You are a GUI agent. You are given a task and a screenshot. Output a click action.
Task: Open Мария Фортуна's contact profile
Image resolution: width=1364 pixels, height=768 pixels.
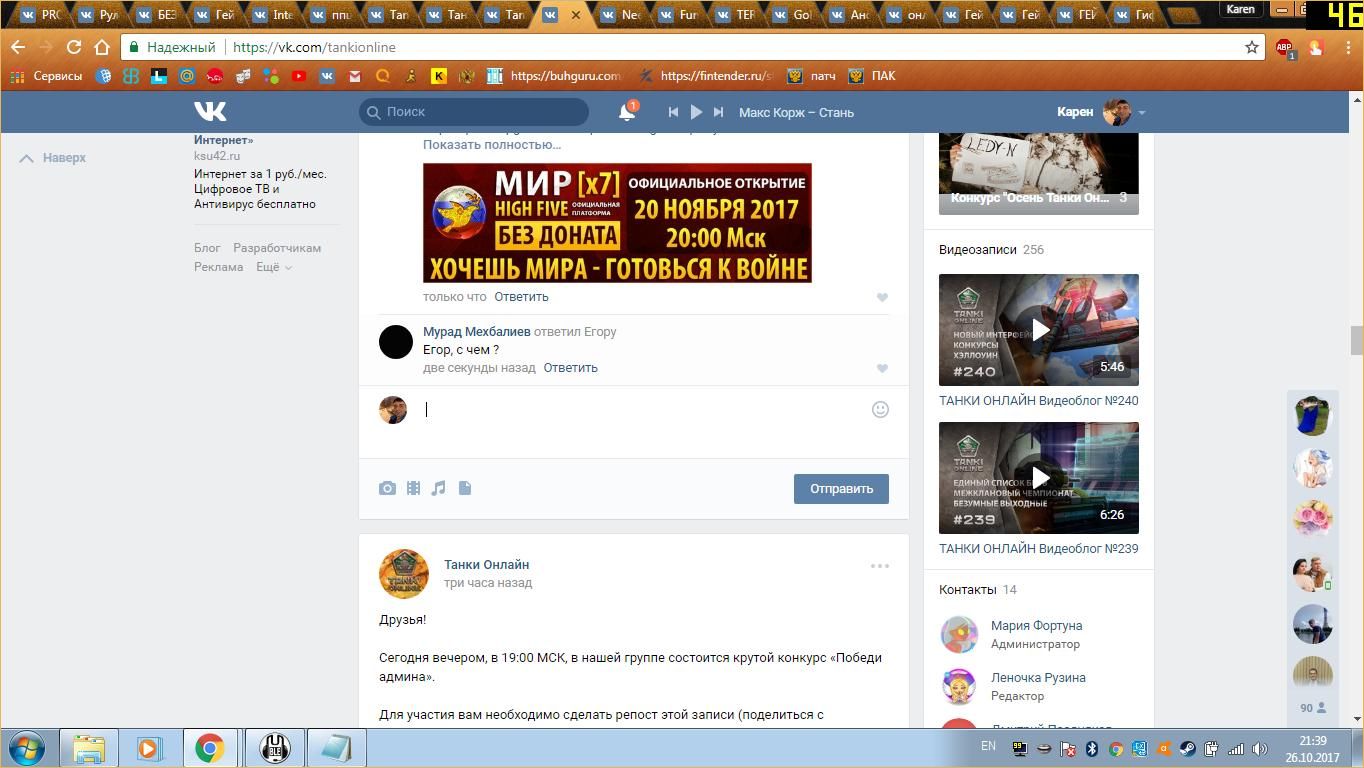[x=1036, y=626]
